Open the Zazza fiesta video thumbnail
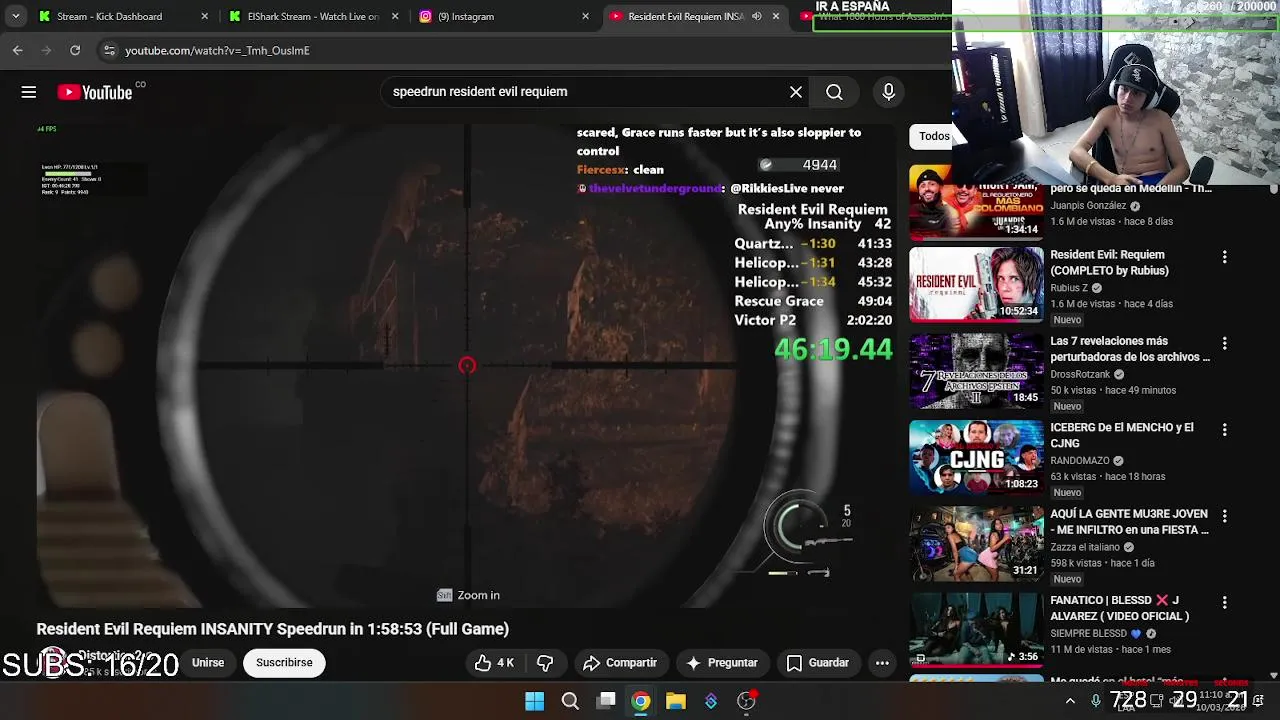 pyautogui.click(x=976, y=543)
